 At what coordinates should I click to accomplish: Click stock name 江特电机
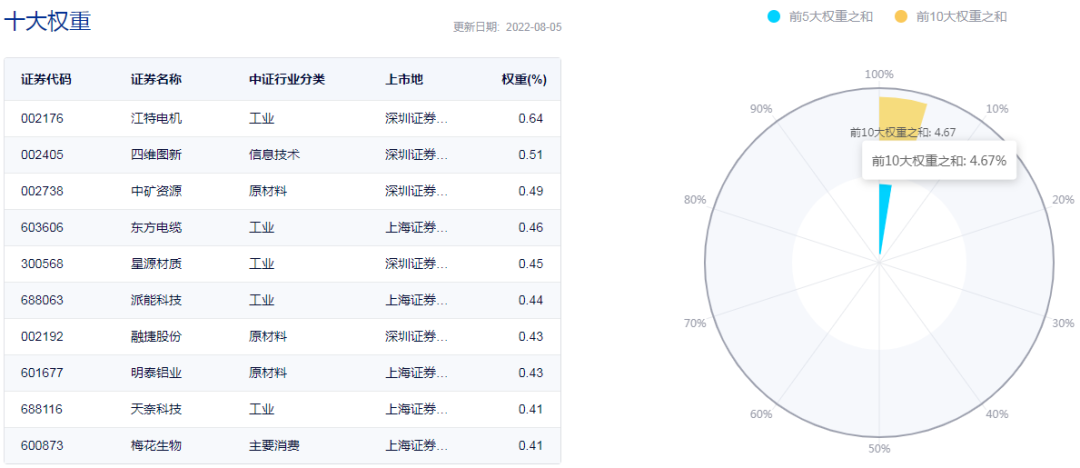(x=156, y=119)
